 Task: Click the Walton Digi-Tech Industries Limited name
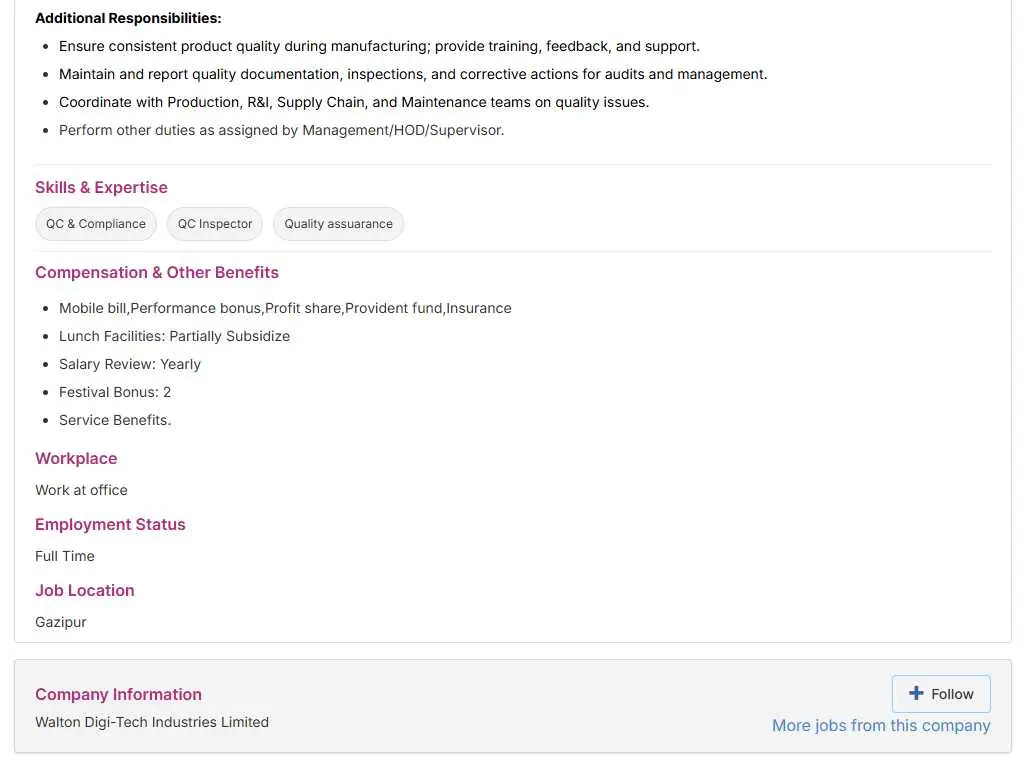tap(152, 722)
